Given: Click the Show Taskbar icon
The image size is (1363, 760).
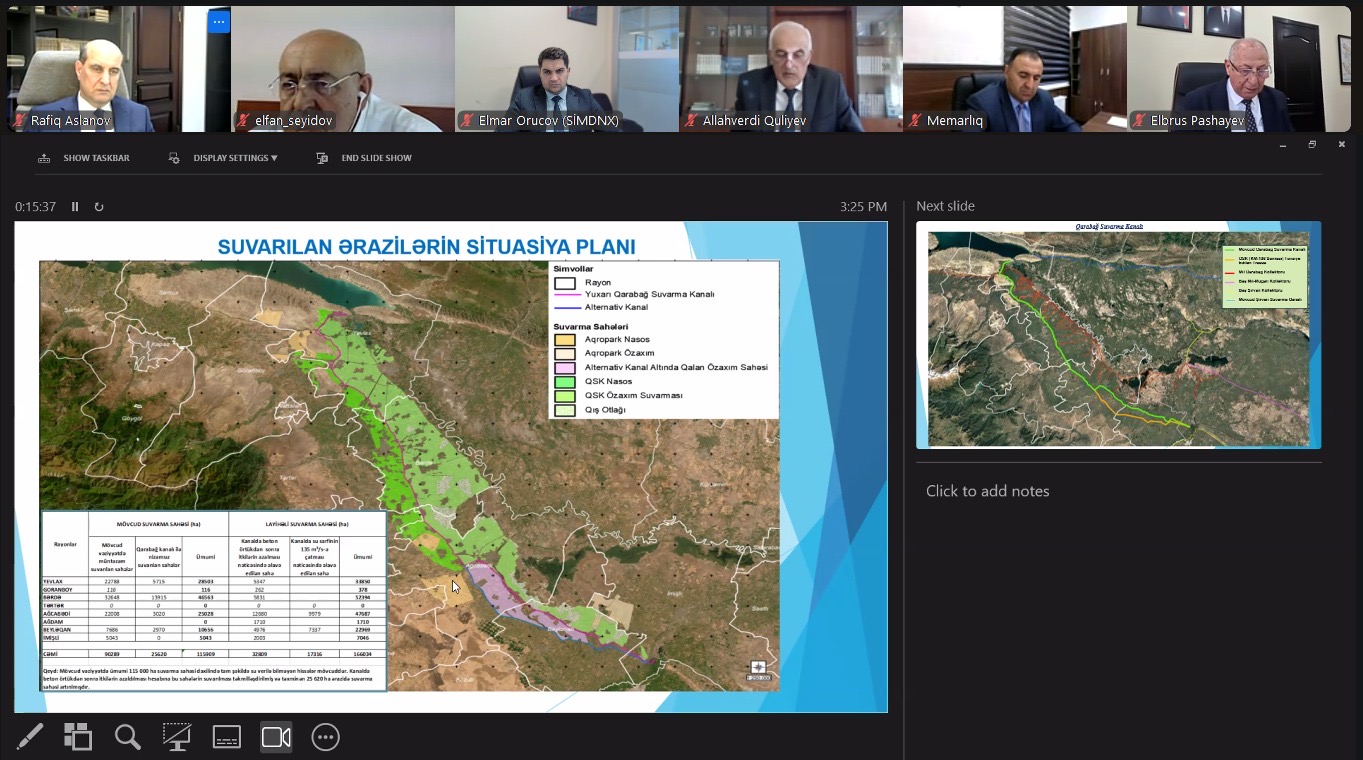Looking at the screenshot, I should click(44, 158).
